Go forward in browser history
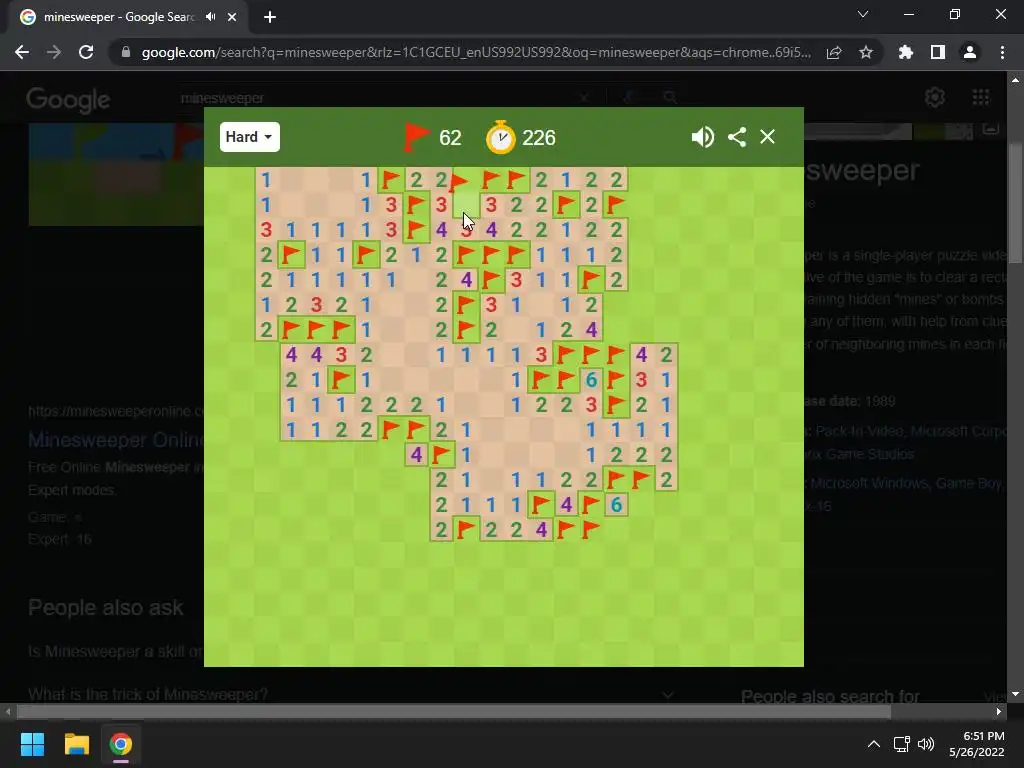The image size is (1024, 768). [x=54, y=52]
